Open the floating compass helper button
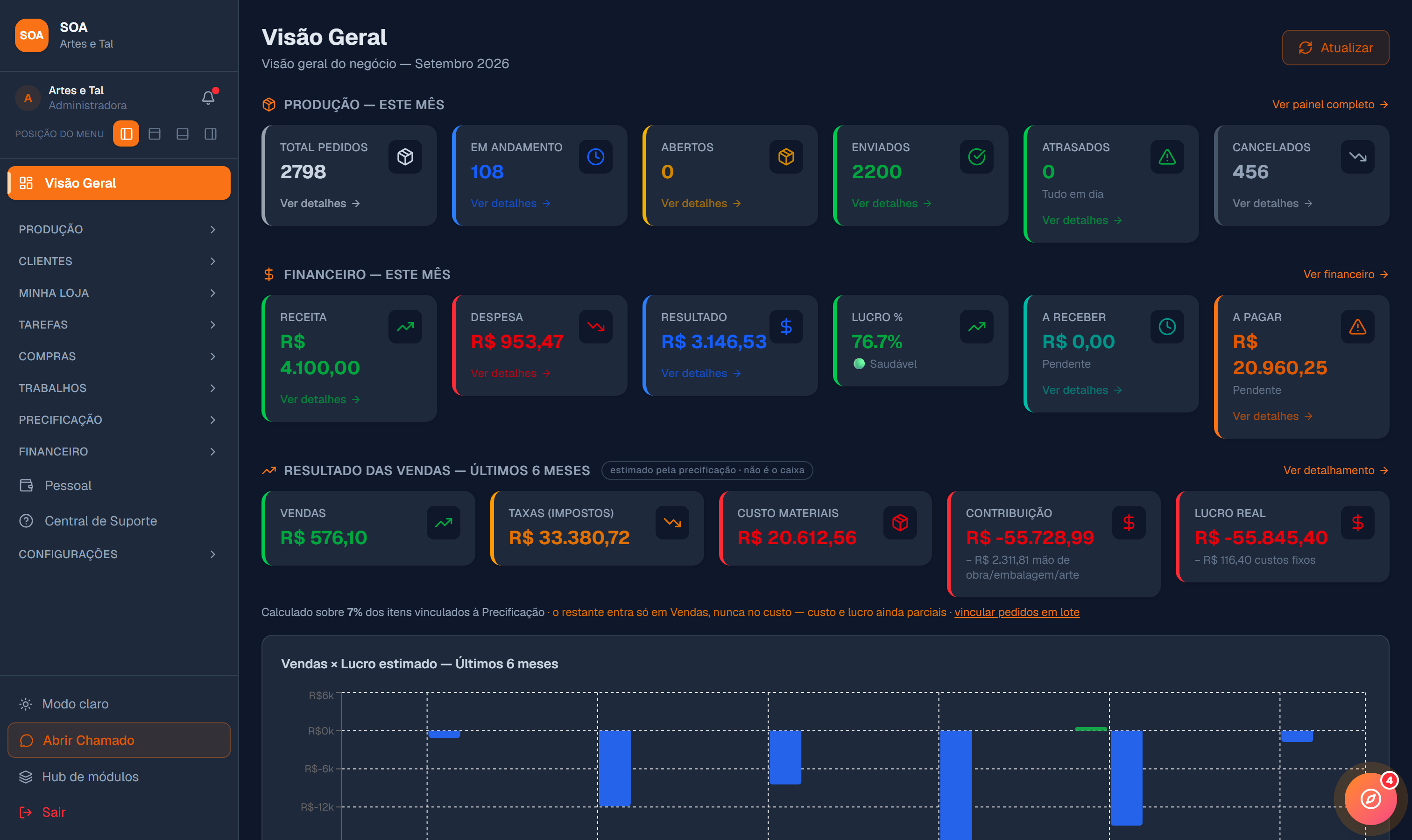1412x840 pixels. pyautogui.click(x=1370, y=798)
